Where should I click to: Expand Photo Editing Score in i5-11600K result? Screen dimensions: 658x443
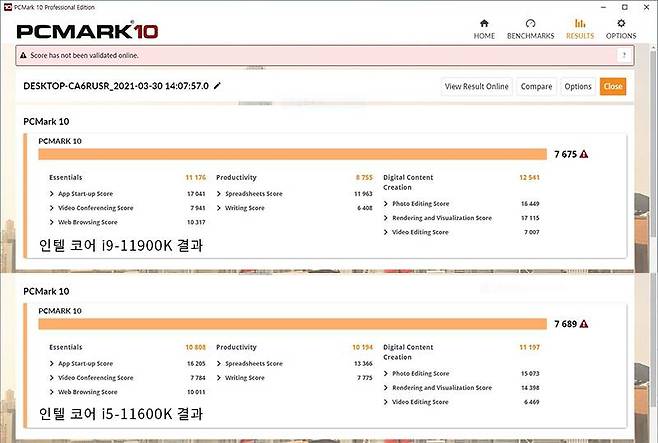pyautogui.click(x=386, y=374)
